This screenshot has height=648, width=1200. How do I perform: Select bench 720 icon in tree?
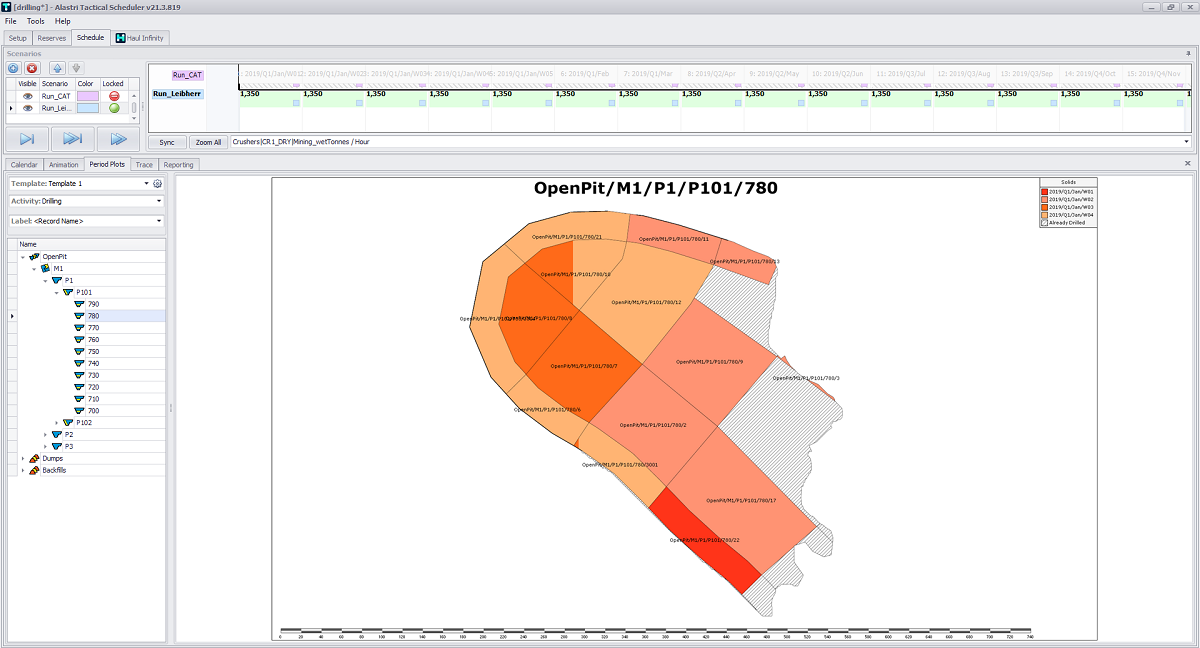(x=79, y=387)
